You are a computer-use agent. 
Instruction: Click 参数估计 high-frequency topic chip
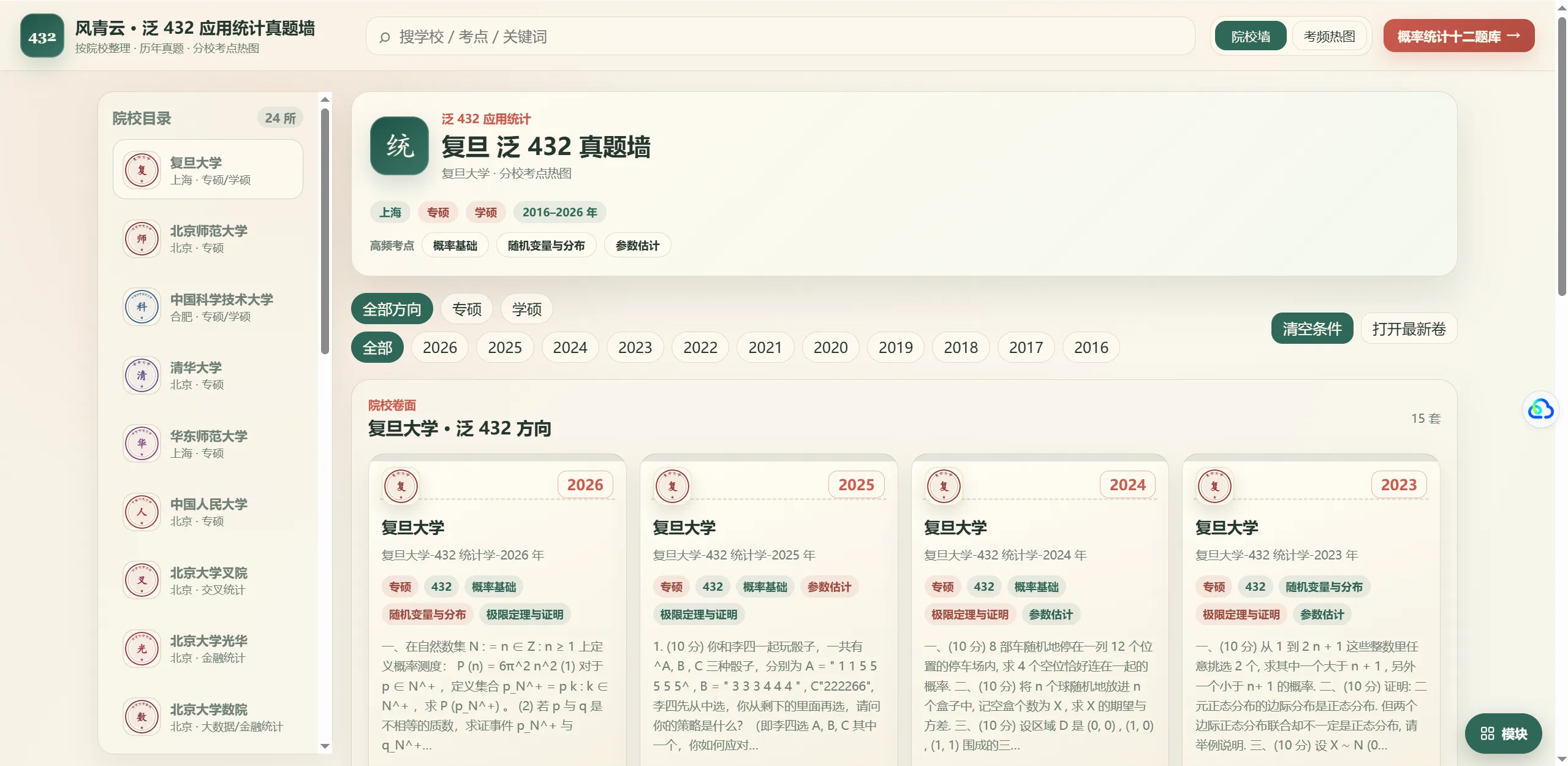(638, 245)
